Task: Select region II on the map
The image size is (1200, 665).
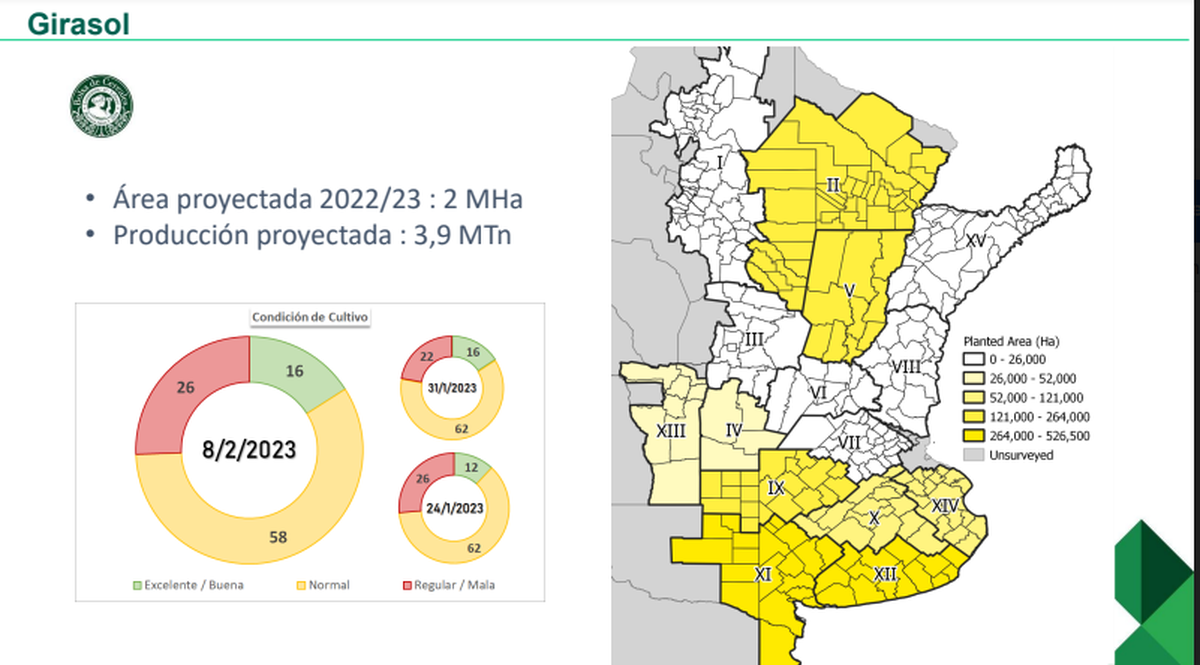Action: pos(832,186)
